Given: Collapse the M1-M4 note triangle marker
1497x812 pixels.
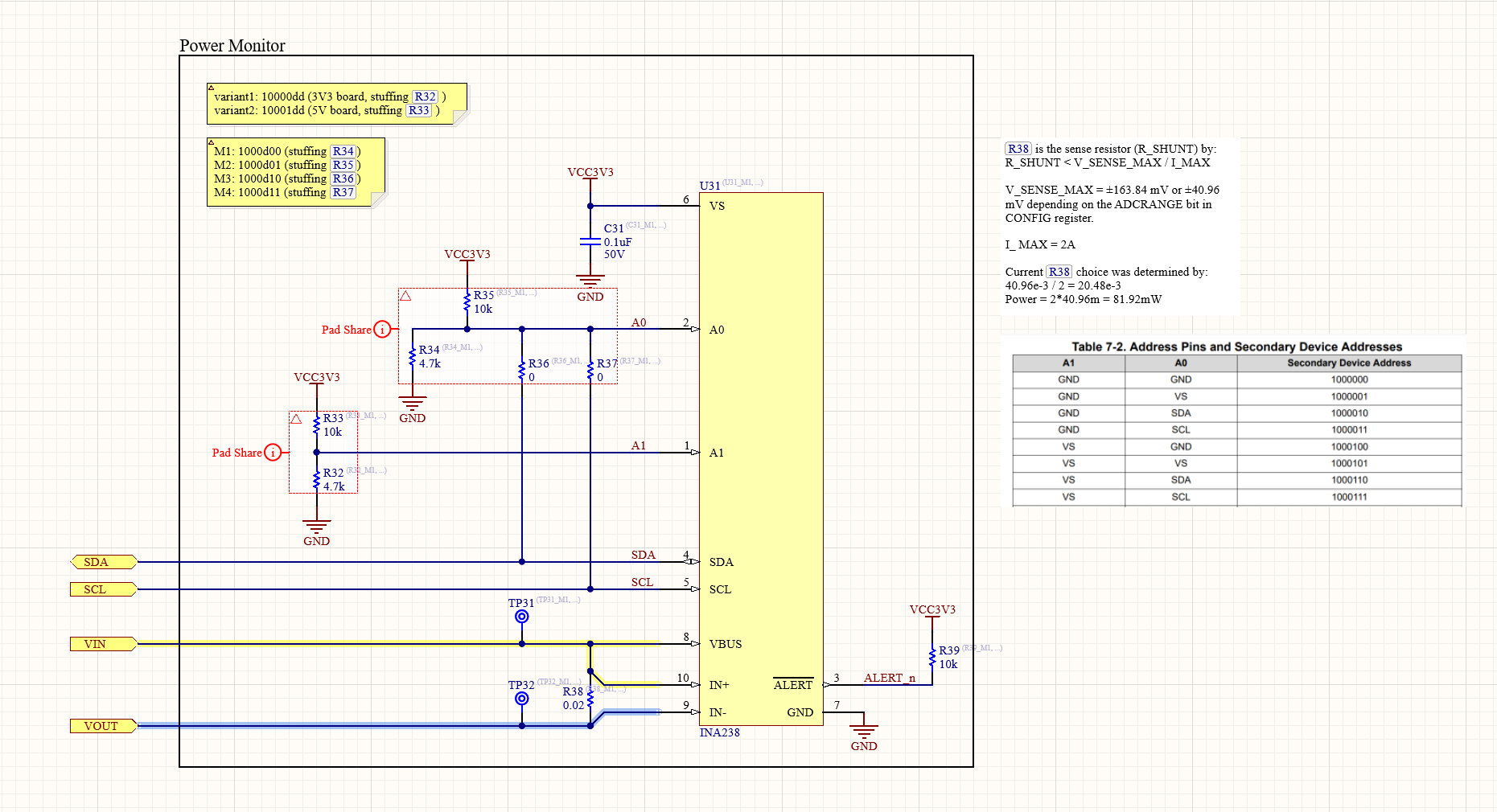Looking at the screenshot, I should [x=211, y=141].
